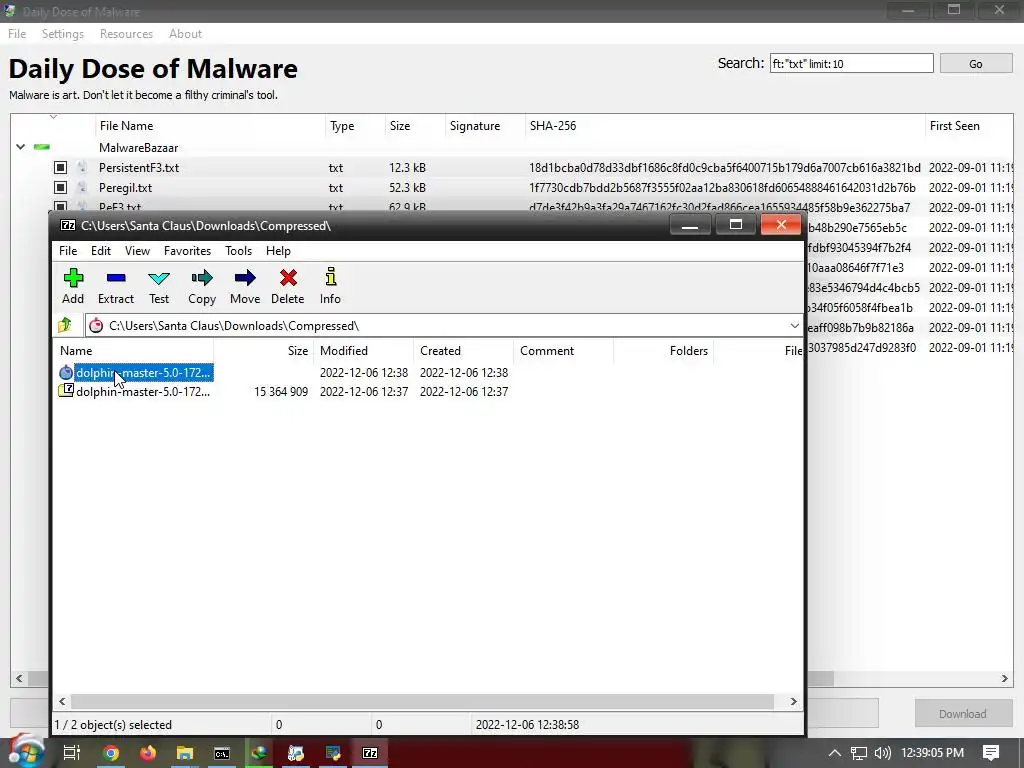Open File menu in 7-Zip
The height and width of the screenshot is (768, 1024).
coord(68,251)
